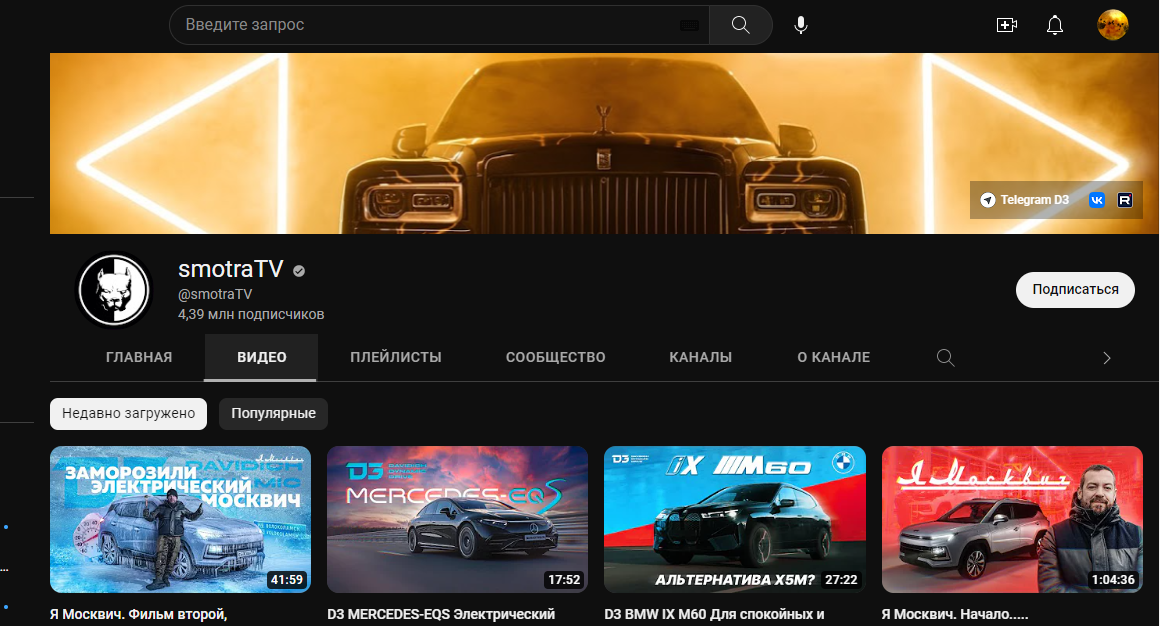
Task: Open the Mercedes-EQS video thumbnail
Action: coord(457,519)
